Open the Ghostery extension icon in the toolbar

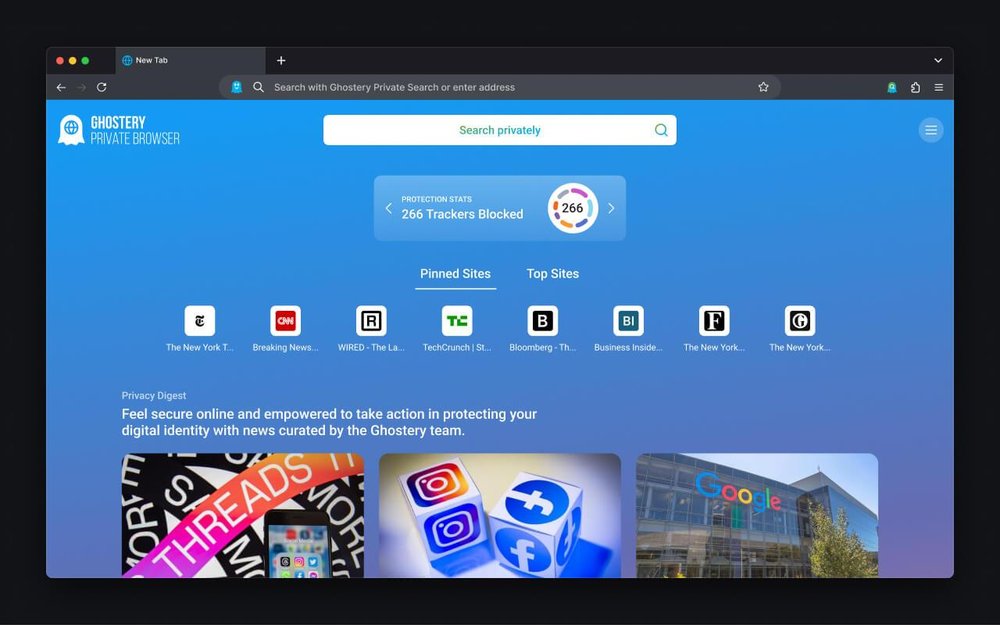pos(892,87)
